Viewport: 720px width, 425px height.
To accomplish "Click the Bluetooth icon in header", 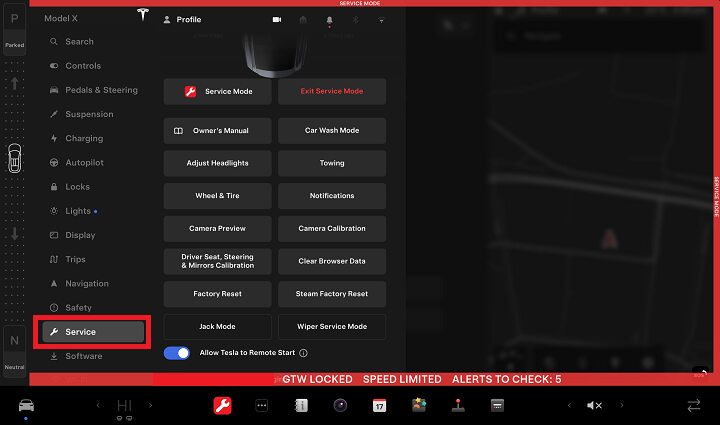I will [355, 20].
